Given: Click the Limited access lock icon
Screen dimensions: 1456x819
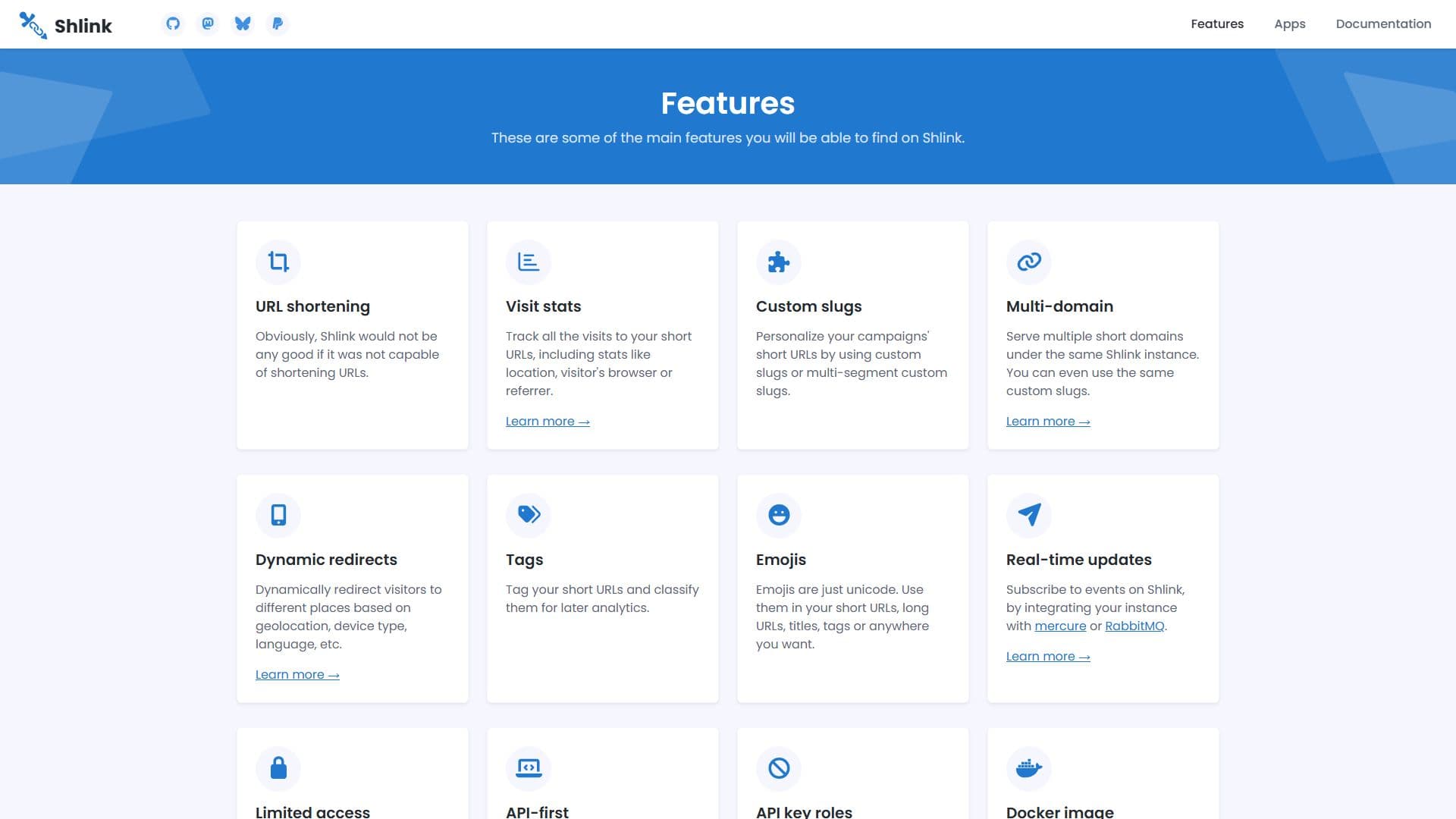Looking at the screenshot, I should pyautogui.click(x=278, y=768).
